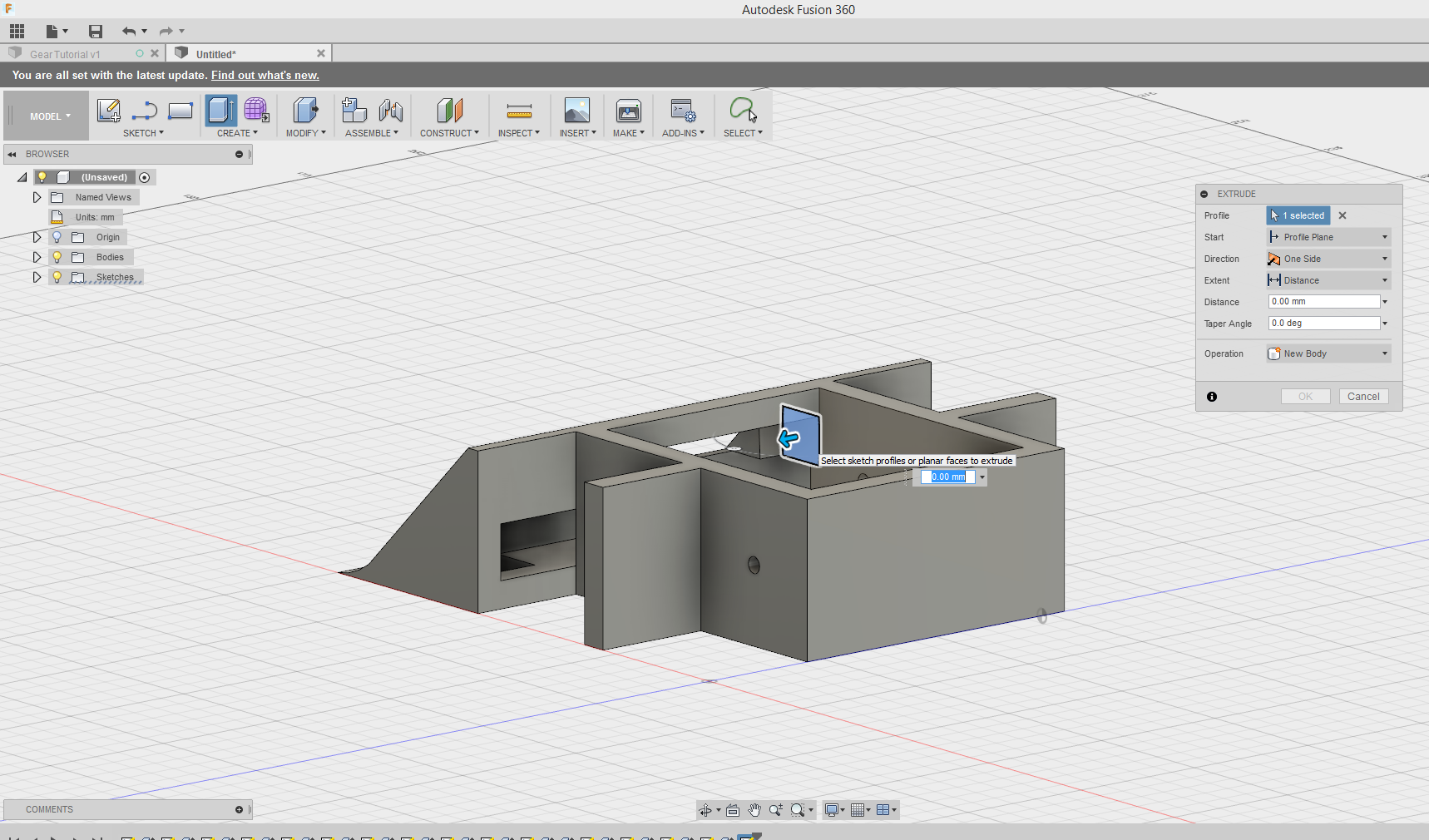Click the Pan hand icon

pyautogui.click(x=754, y=810)
